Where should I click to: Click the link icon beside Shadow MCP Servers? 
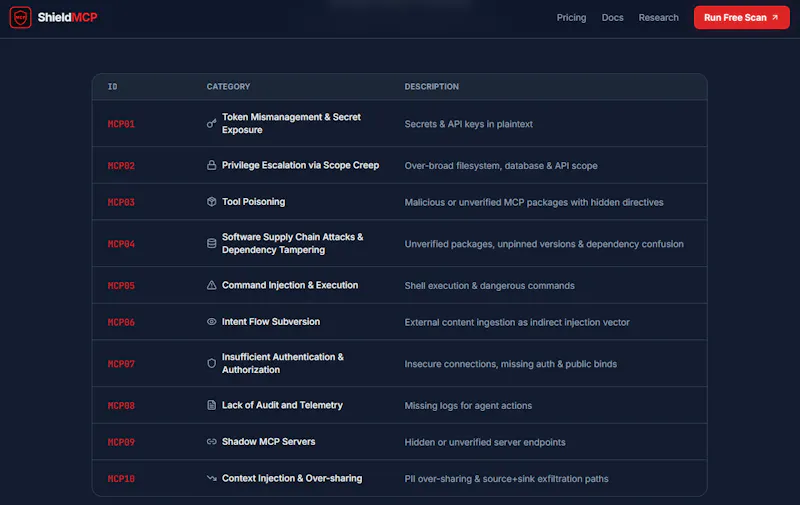point(211,442)
